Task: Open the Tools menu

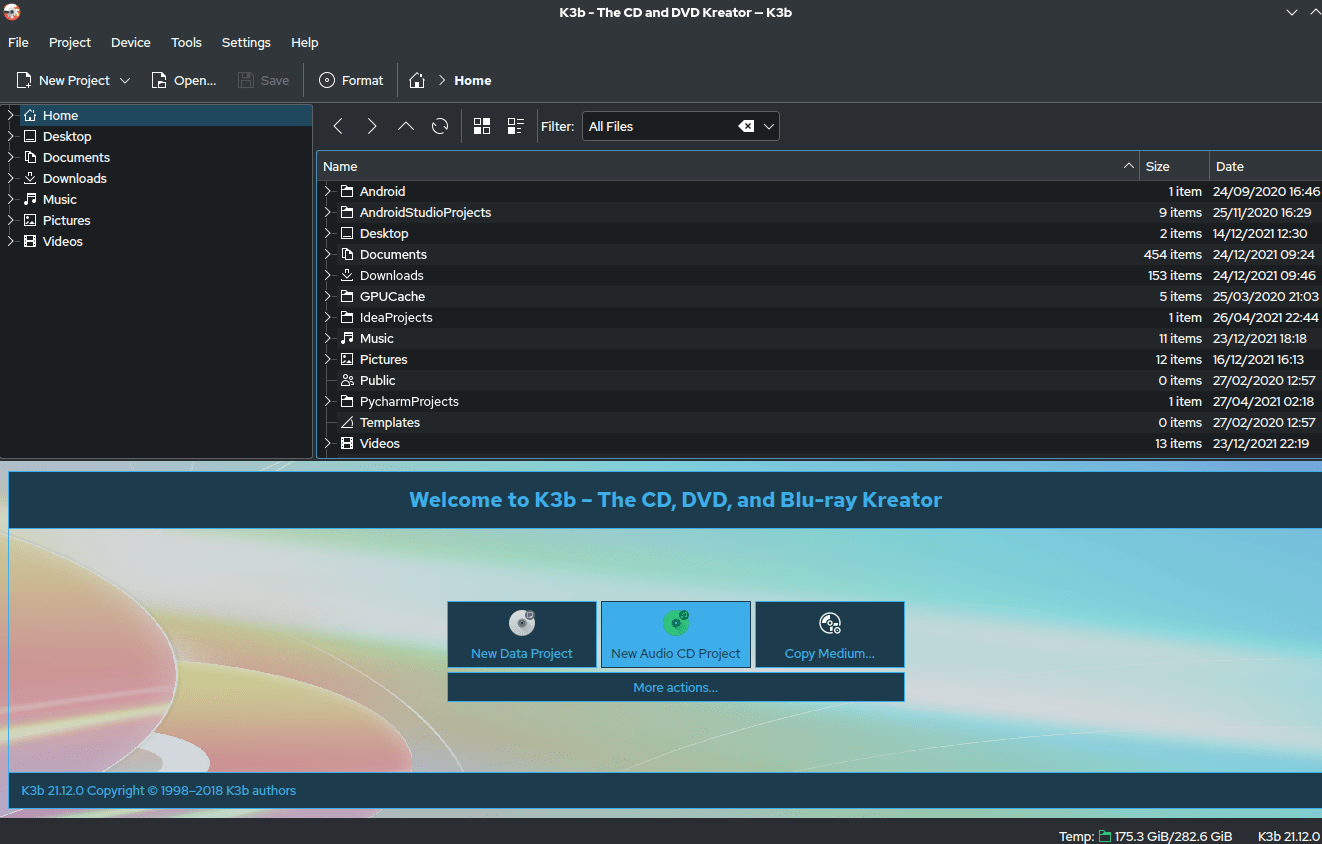Action: pos(186,43)
